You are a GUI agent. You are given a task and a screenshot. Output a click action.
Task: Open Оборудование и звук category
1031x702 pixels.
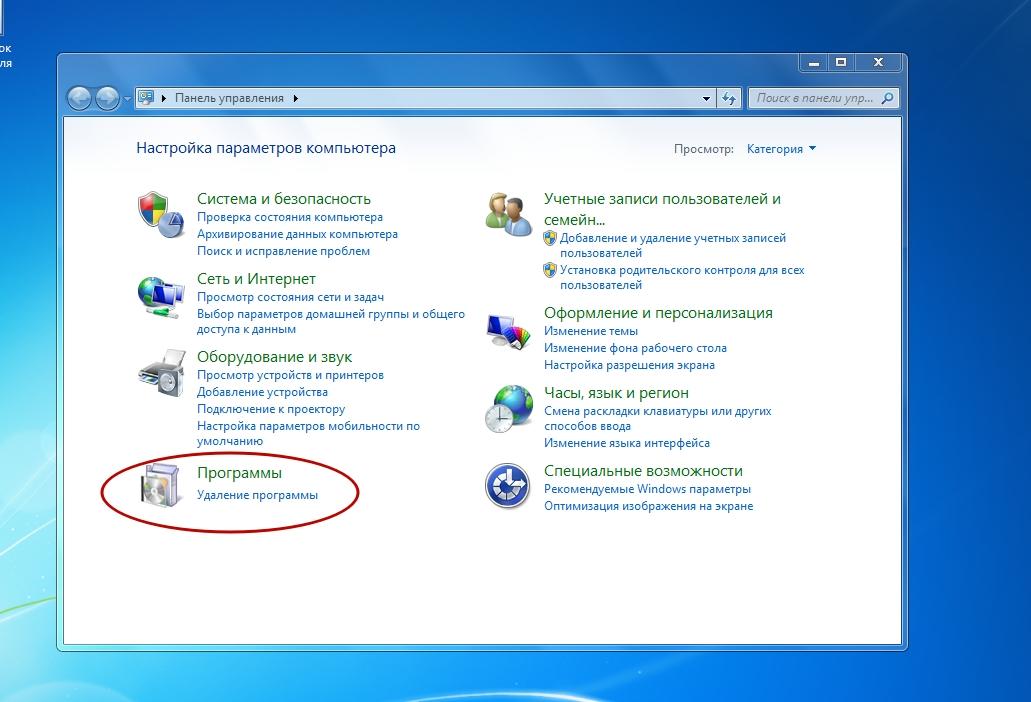(274, 357)
